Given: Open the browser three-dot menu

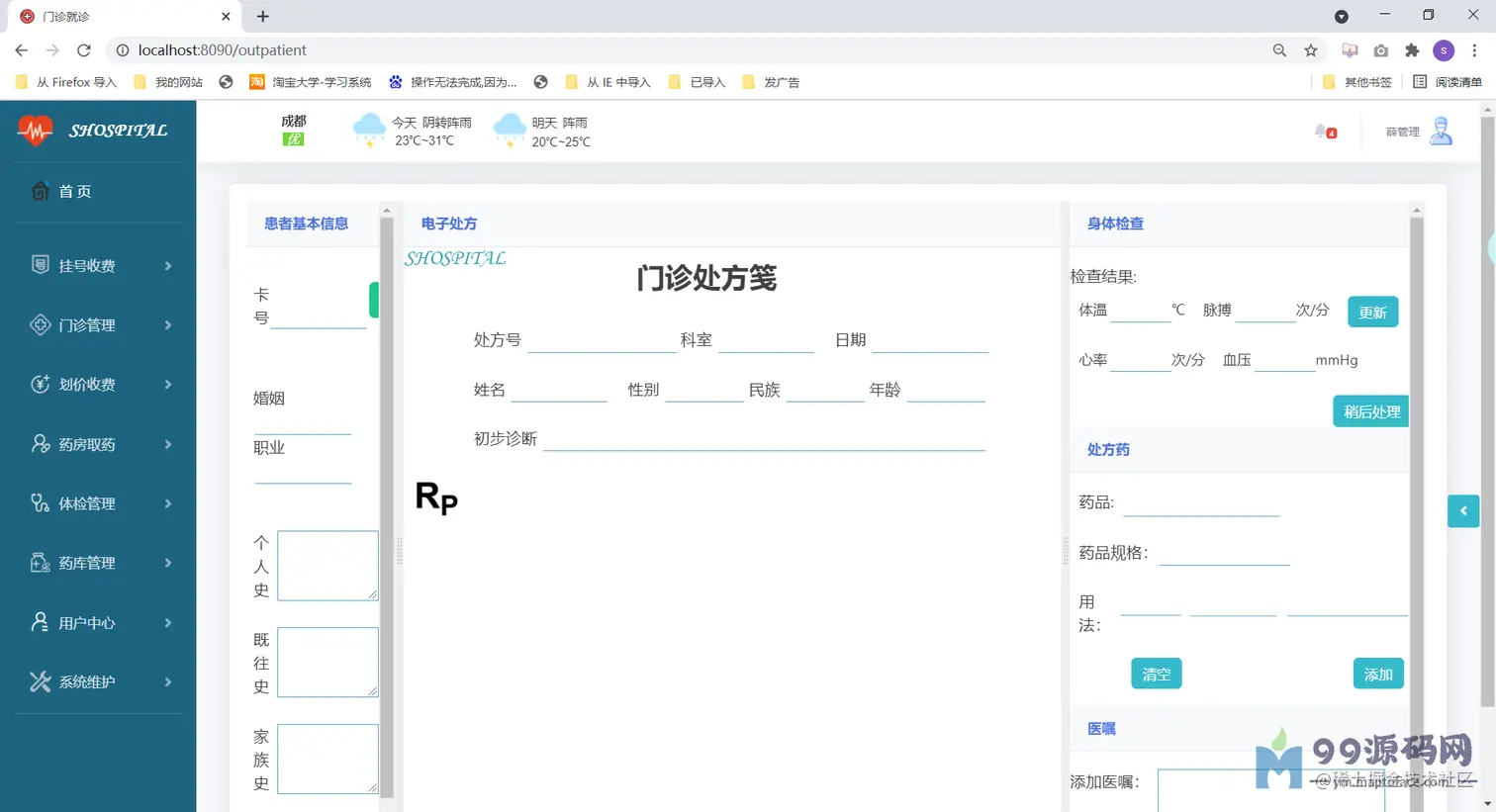Looking at the screenshot, I should tap(1474, 50).
